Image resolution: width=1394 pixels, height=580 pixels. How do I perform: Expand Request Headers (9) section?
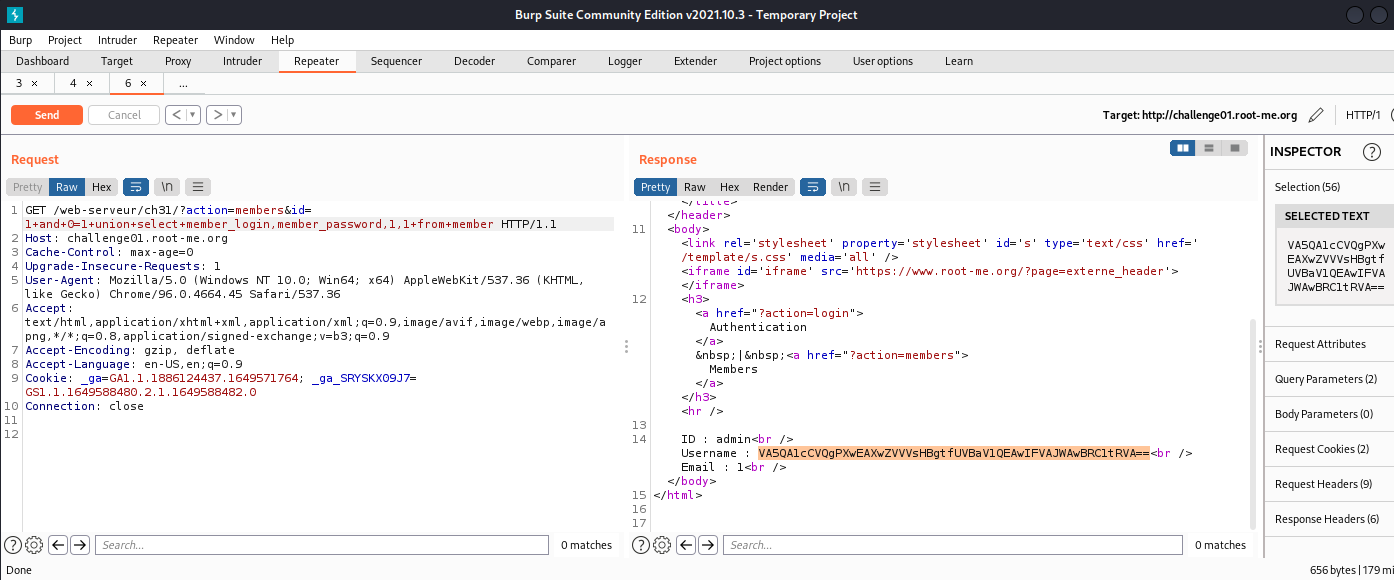pos(1329,484)
